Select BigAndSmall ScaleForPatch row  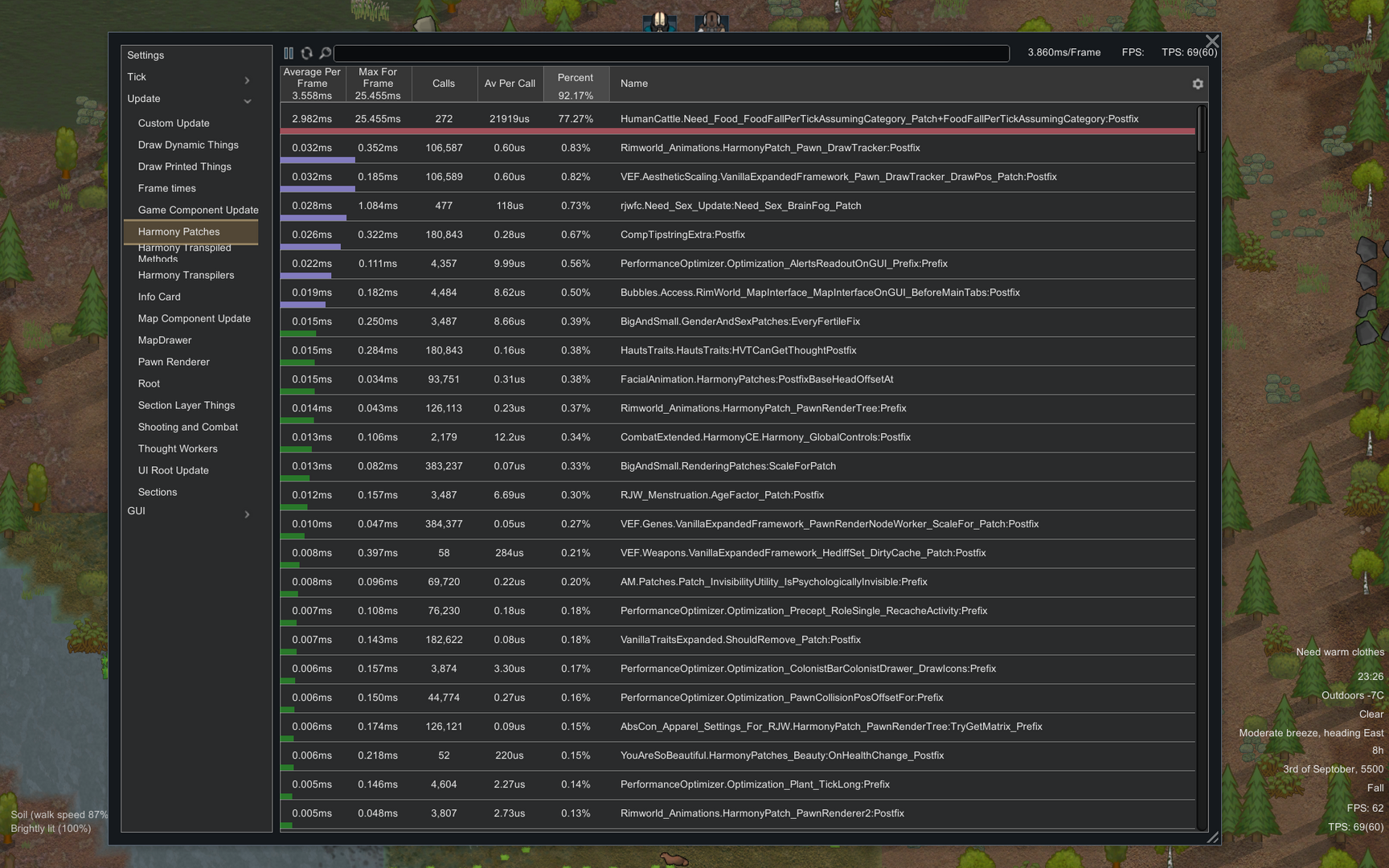click(x=738, y=467)
